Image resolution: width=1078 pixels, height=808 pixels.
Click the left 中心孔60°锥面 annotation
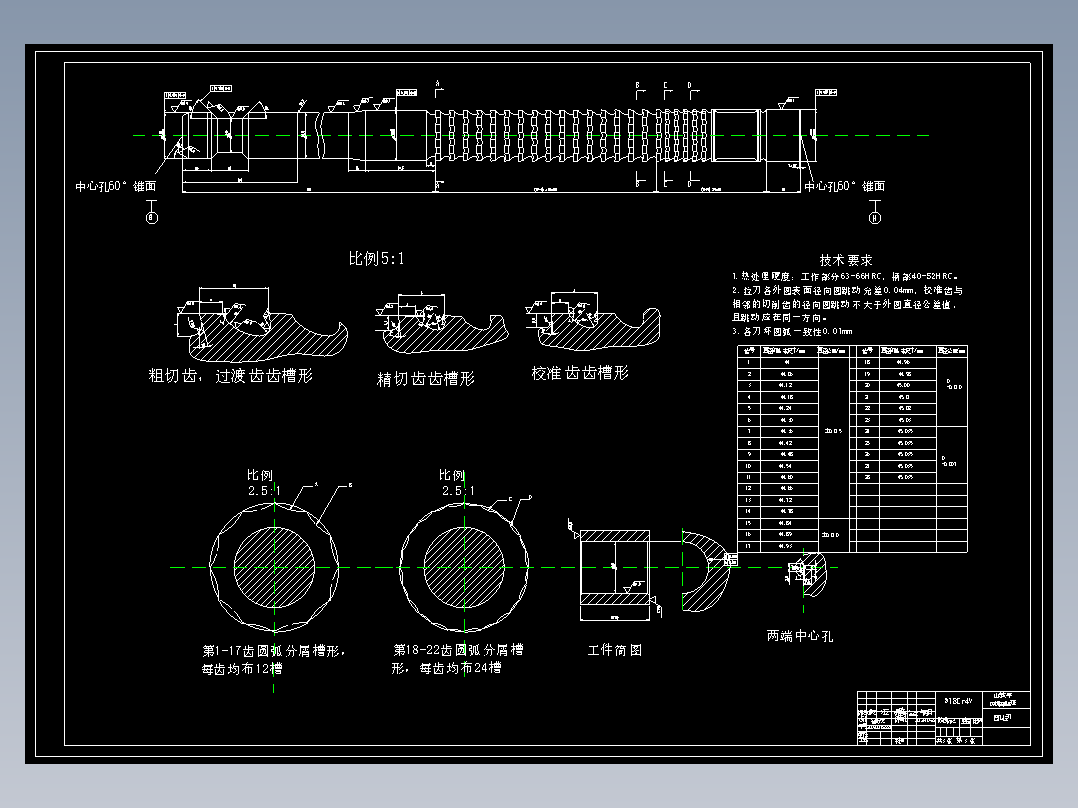click(117, 186)
